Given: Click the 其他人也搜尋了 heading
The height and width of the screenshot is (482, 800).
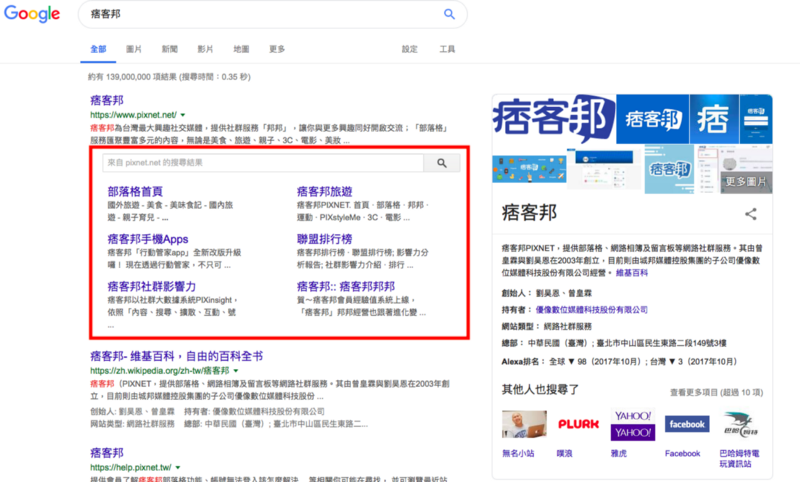Looking at the screenshot, I should point(540,390).
